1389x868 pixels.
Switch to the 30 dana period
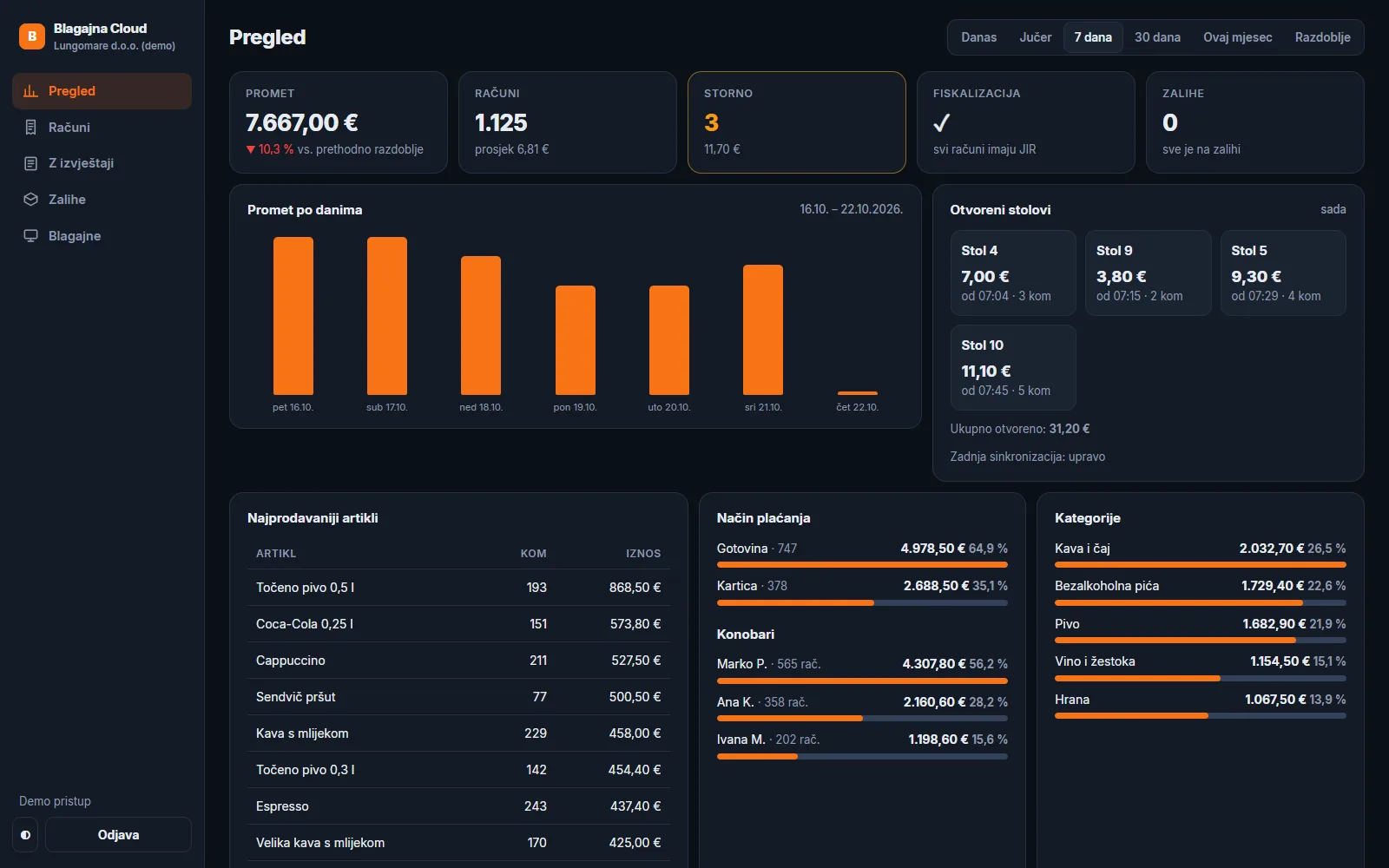pyautogui.click(x=1157, y=37)
